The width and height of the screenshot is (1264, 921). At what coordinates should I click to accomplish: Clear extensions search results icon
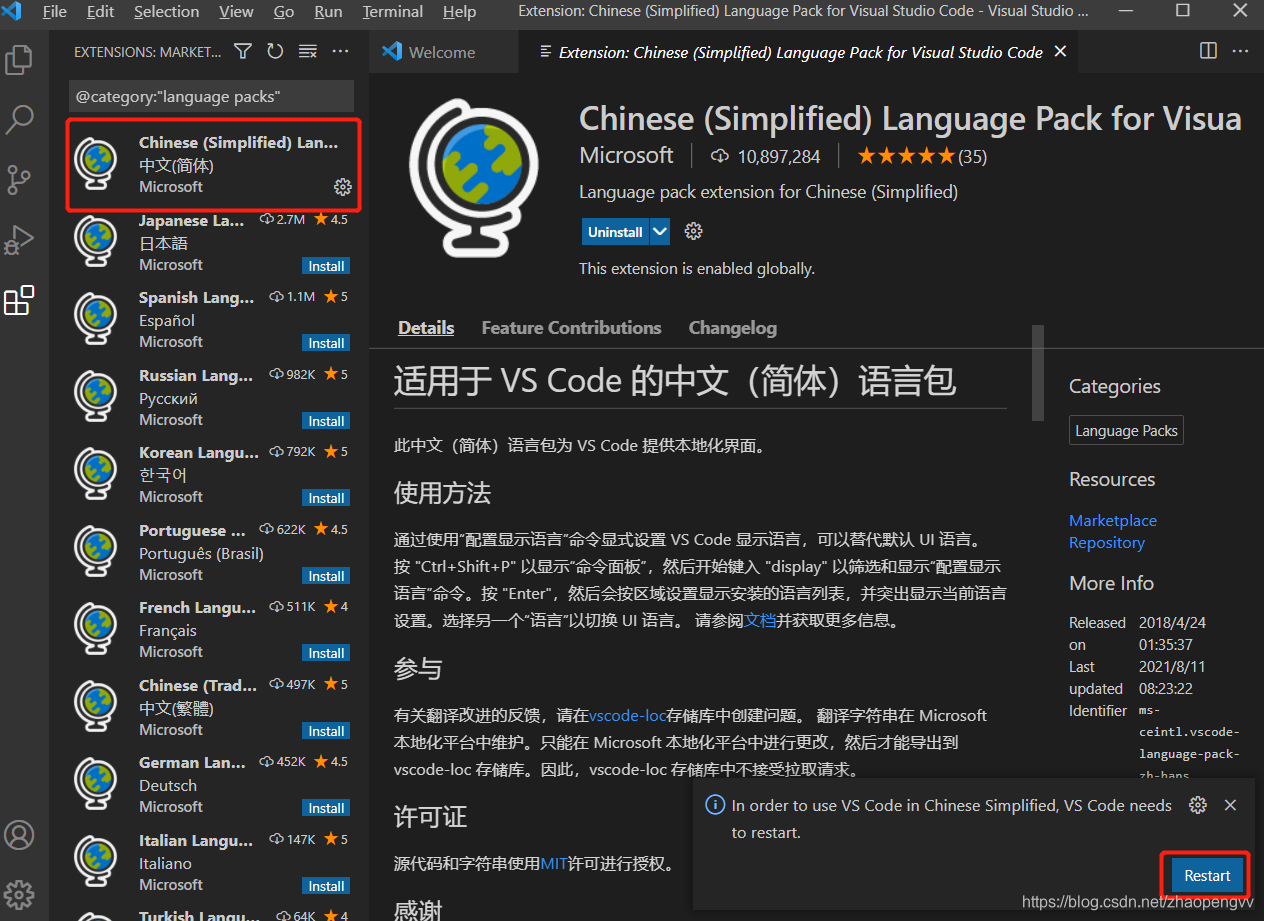pyautogui.click(x=308, y=51)
